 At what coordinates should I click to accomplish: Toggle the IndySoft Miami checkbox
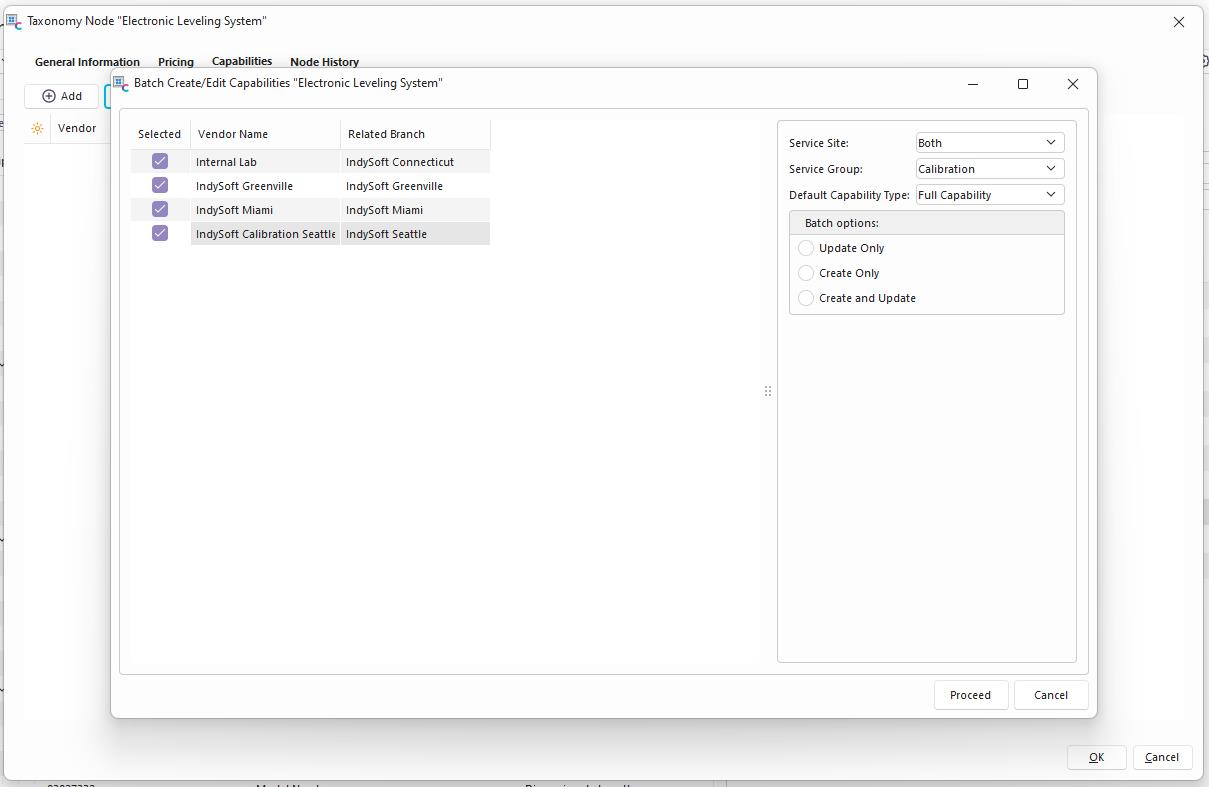coord(160,209)
